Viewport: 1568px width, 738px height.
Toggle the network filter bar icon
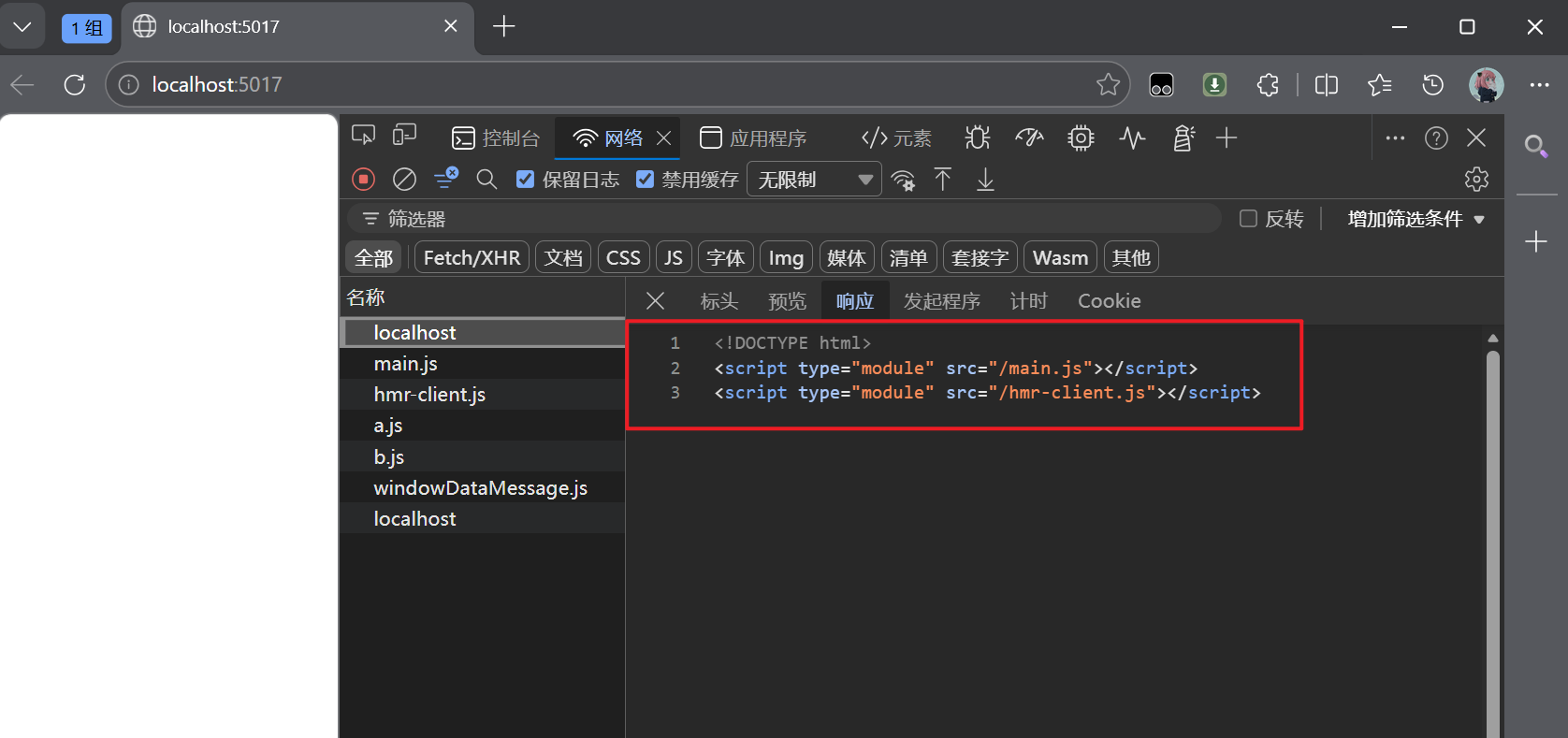click(x=446, y=178)
